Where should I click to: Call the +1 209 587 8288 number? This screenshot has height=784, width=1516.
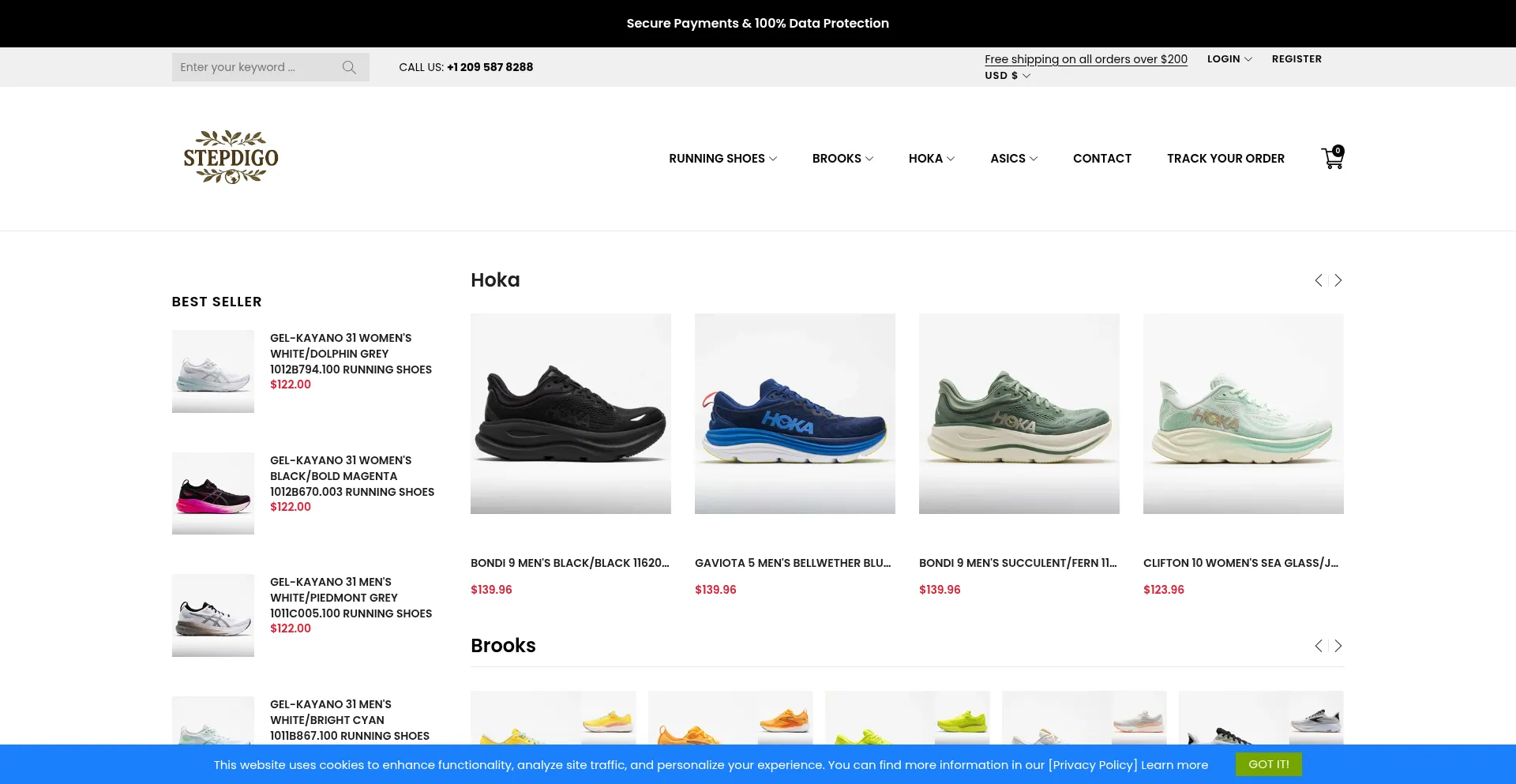(490, 67)
